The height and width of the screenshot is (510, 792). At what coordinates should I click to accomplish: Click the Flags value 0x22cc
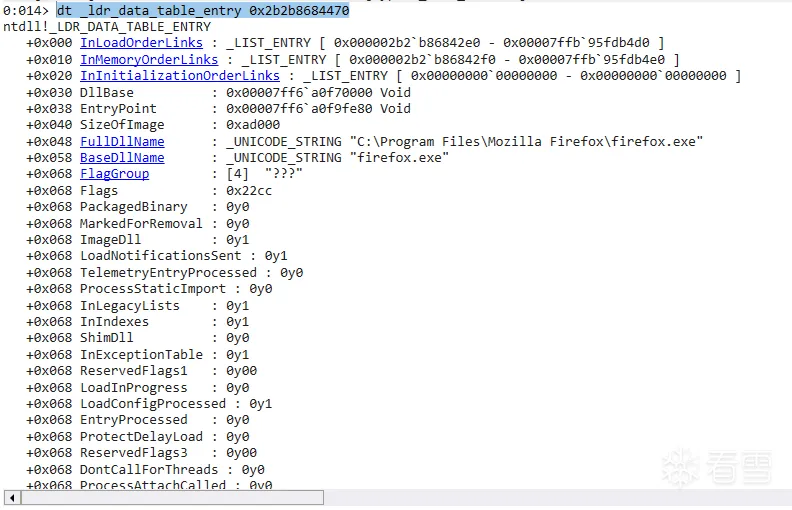pyautogui.click(x=249, y=190)
